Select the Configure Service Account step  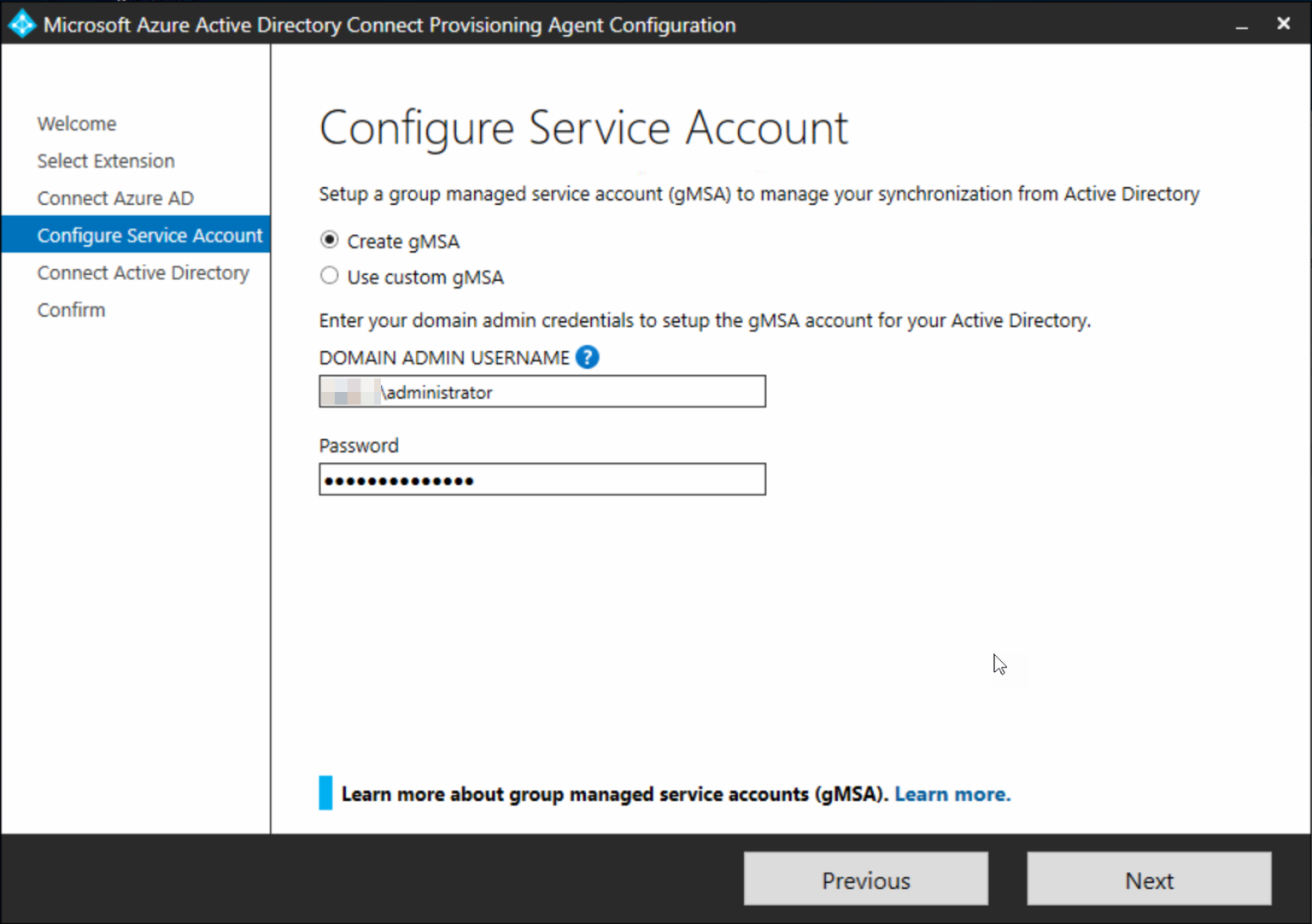[149, 235]
